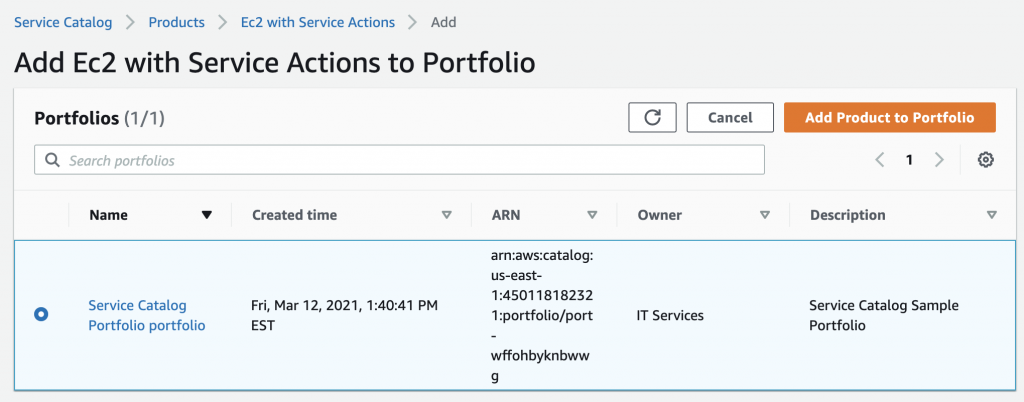This screenshot has height=402, width=1024.
Task: Click the Portfolios (1/1) heading
Action: [99, 118]
